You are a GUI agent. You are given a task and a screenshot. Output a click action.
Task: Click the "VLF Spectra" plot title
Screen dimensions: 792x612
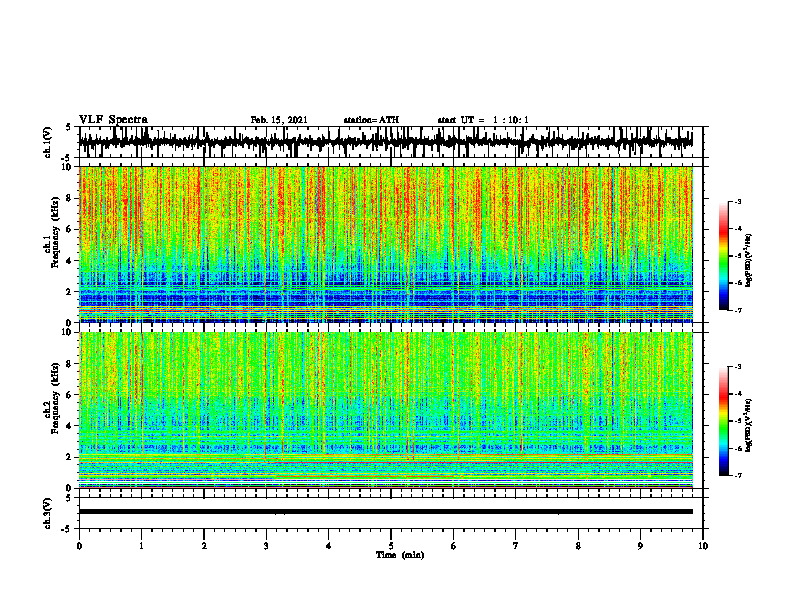tap(113, 120)
